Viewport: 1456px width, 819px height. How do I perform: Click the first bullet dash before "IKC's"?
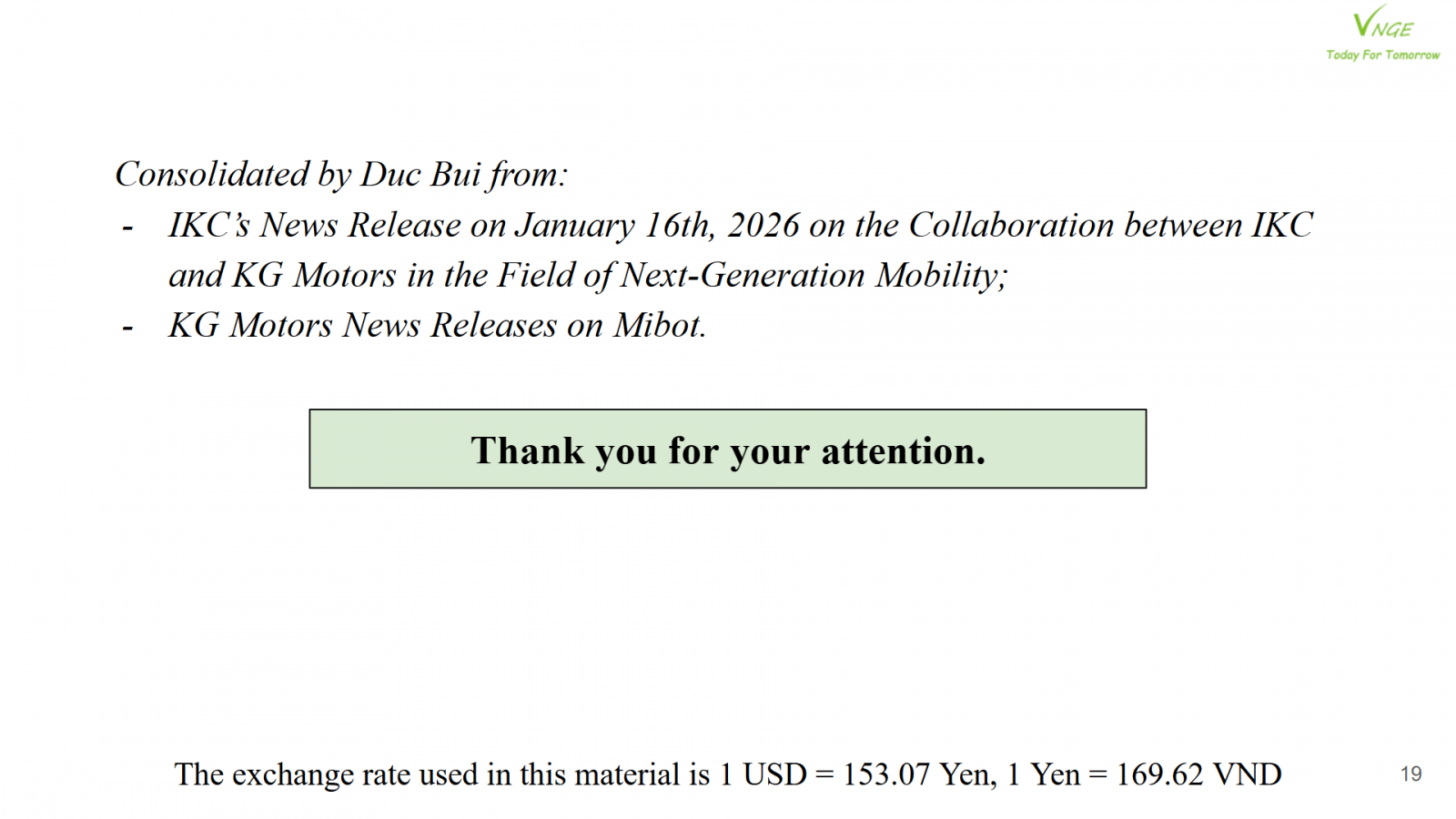pos(127,227)
